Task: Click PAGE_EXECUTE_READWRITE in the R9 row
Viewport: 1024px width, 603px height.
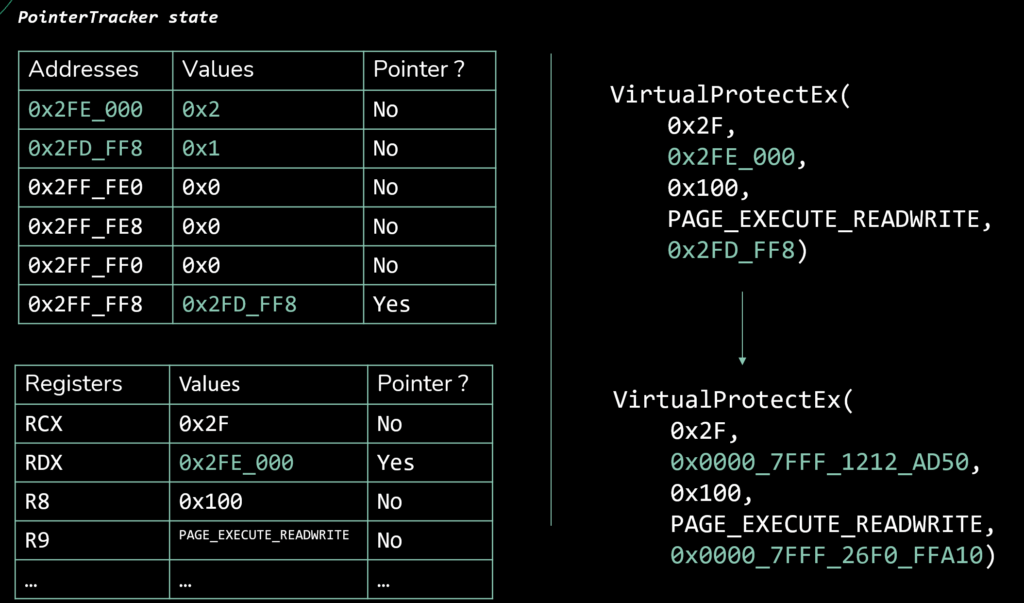Action: tap(264, 536)
